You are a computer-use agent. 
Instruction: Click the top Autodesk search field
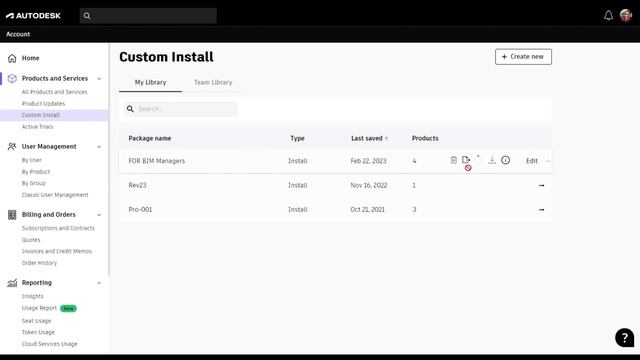click(148, 16)
